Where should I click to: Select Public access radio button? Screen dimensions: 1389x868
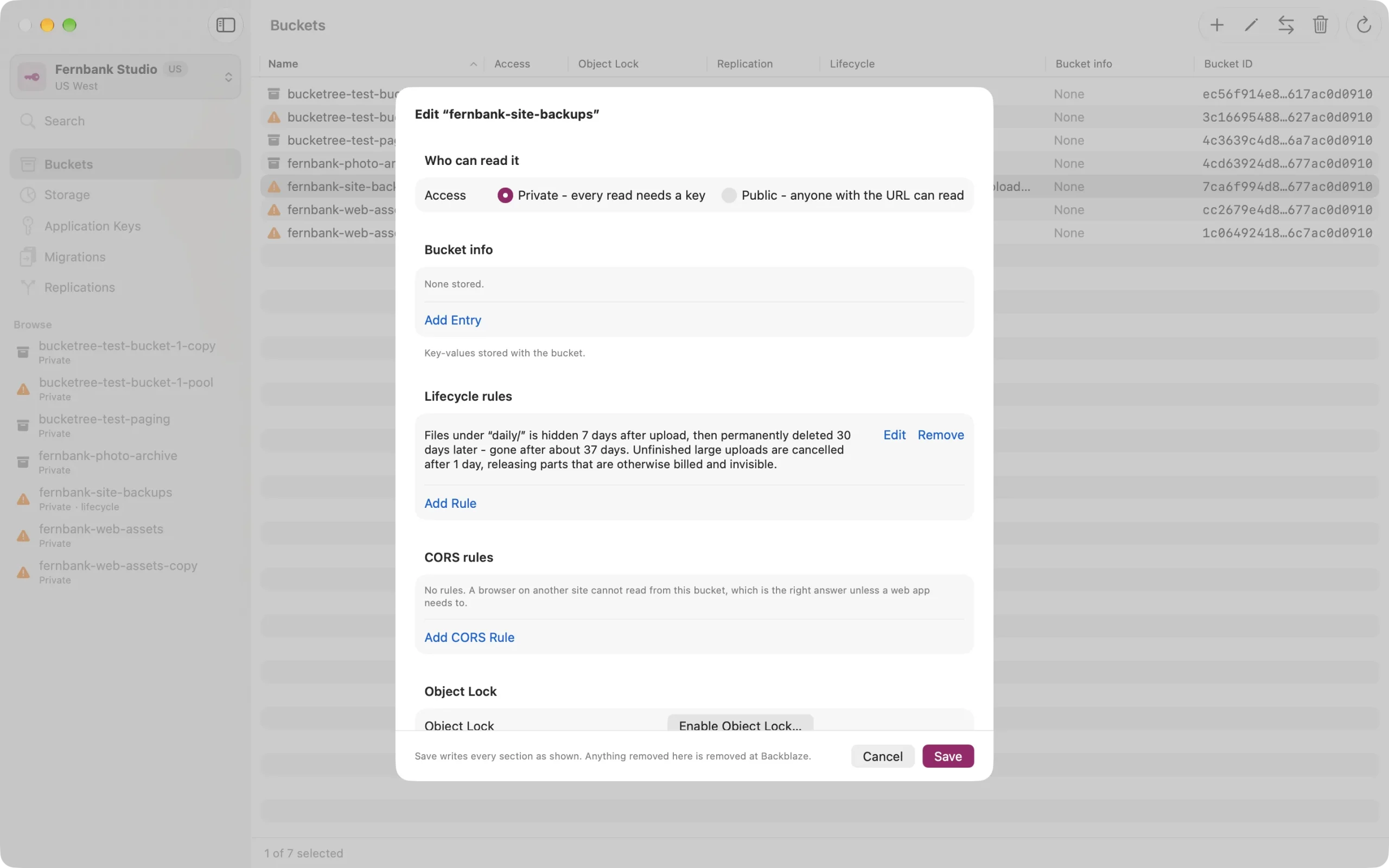[x=729, y=195]
